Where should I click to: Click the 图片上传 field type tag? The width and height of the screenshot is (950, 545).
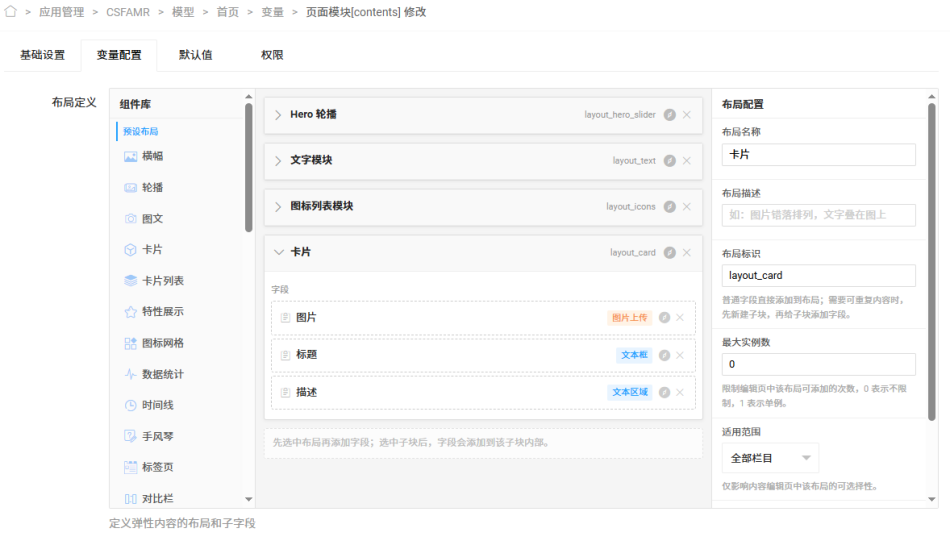click(629, 317)
